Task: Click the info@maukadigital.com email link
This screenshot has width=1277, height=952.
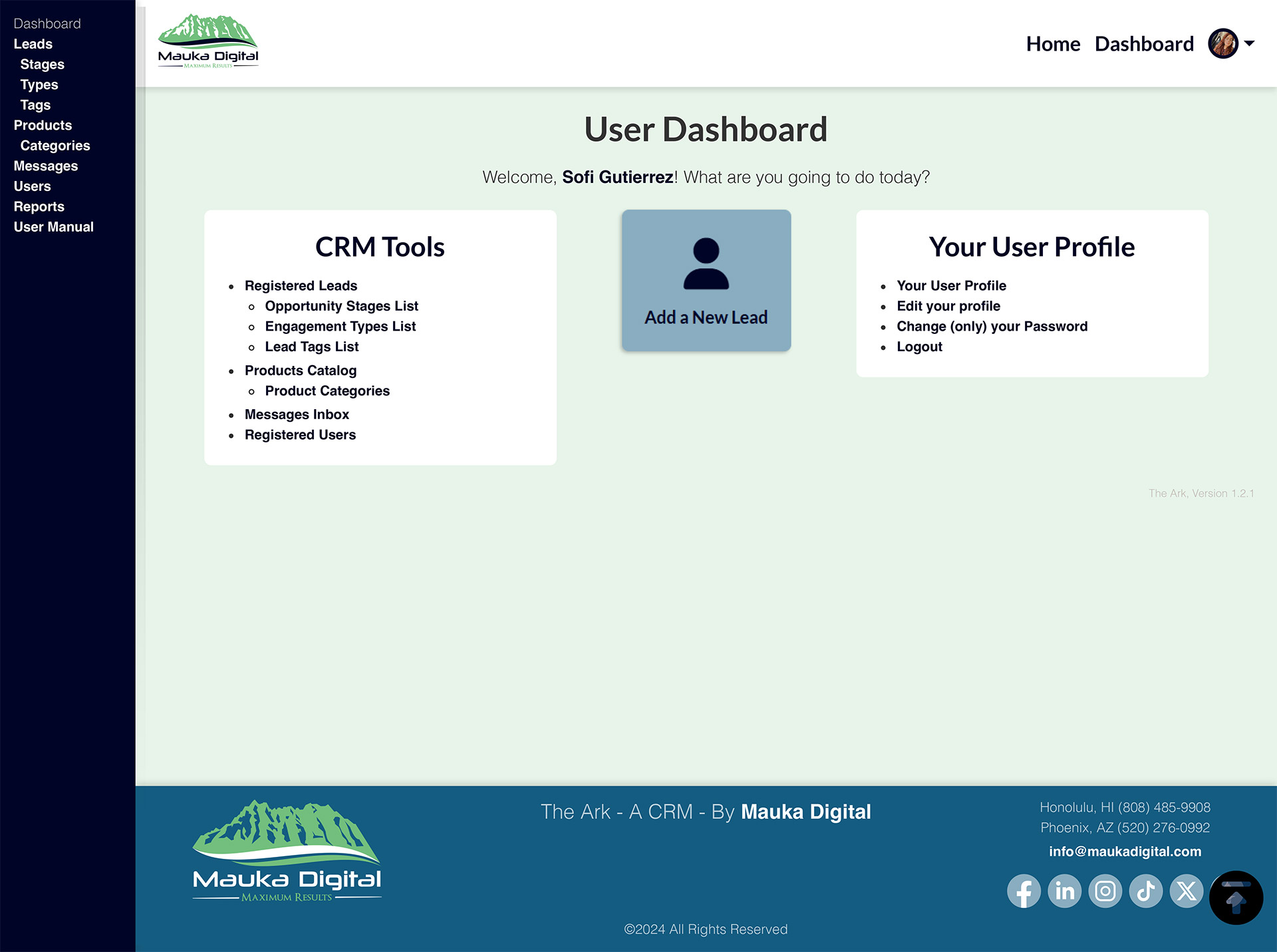Action: (1125, 852)
